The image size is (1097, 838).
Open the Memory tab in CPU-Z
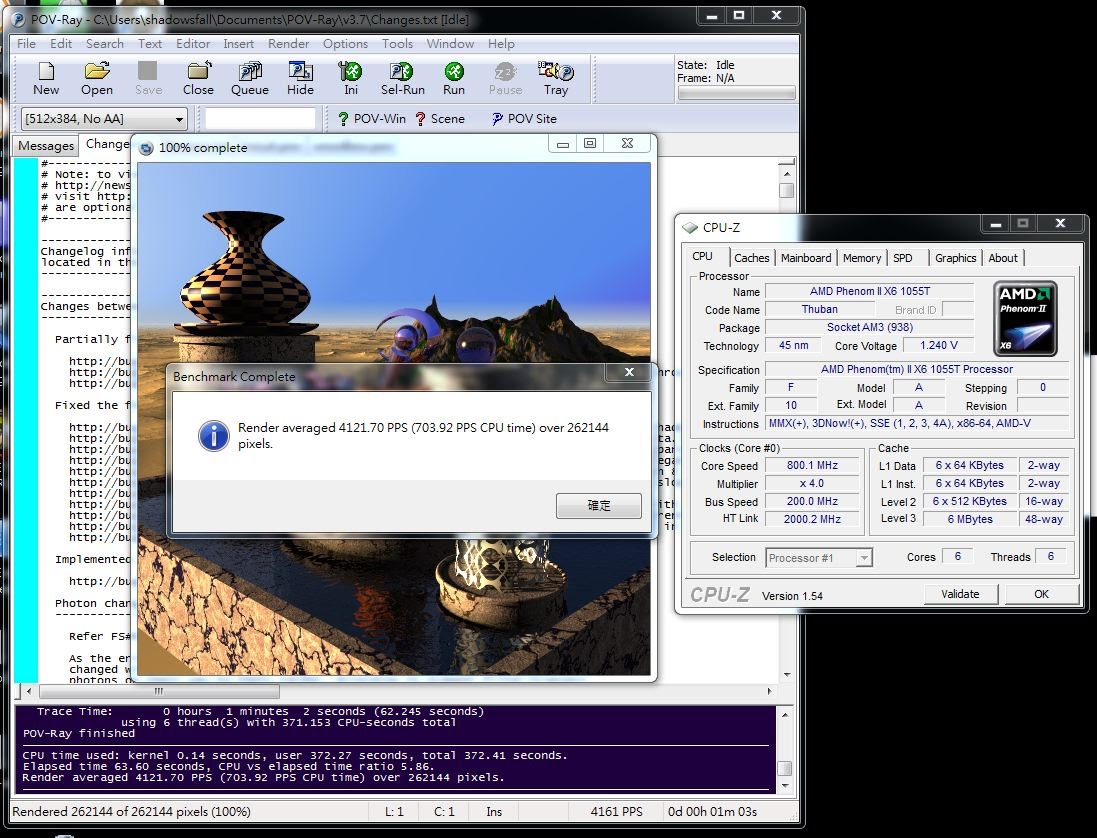click(x=862, y=258)
